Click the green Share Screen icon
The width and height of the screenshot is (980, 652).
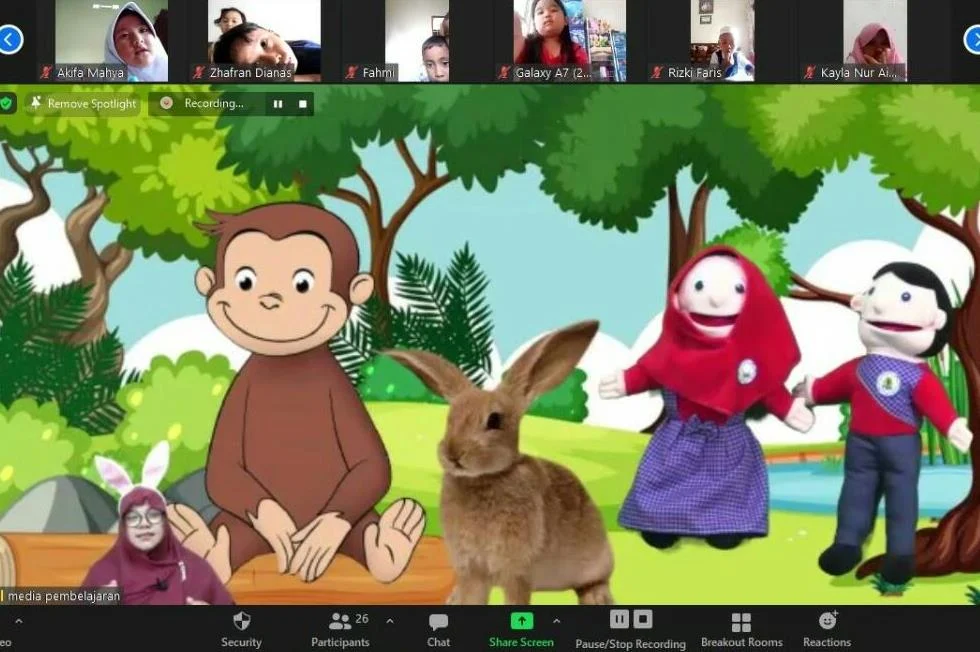coord(521,621)
